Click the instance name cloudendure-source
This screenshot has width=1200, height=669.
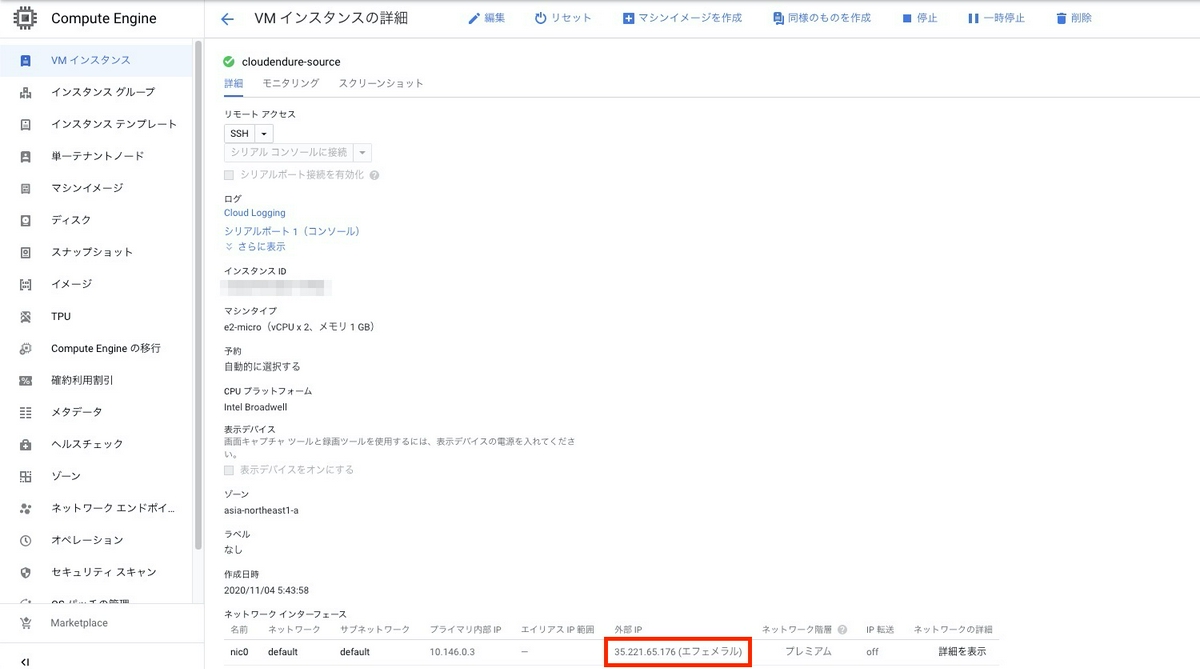click(x=291, y=62)
